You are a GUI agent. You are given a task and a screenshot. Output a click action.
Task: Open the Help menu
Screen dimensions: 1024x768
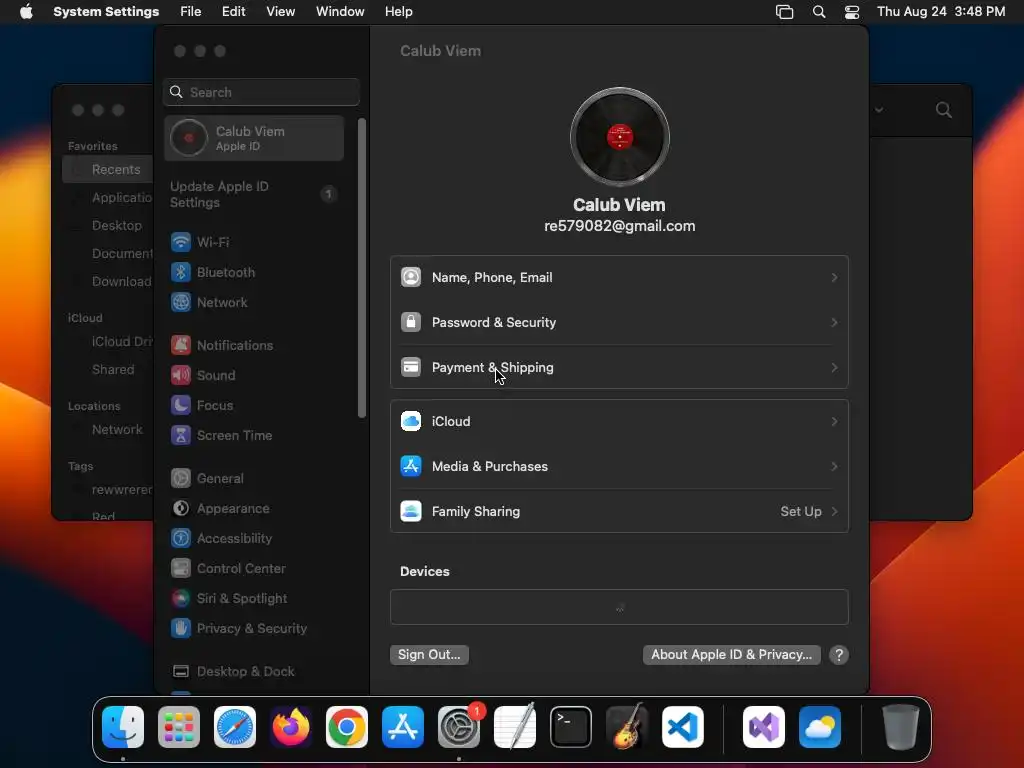pyautogui.click(x=398, y=12)
